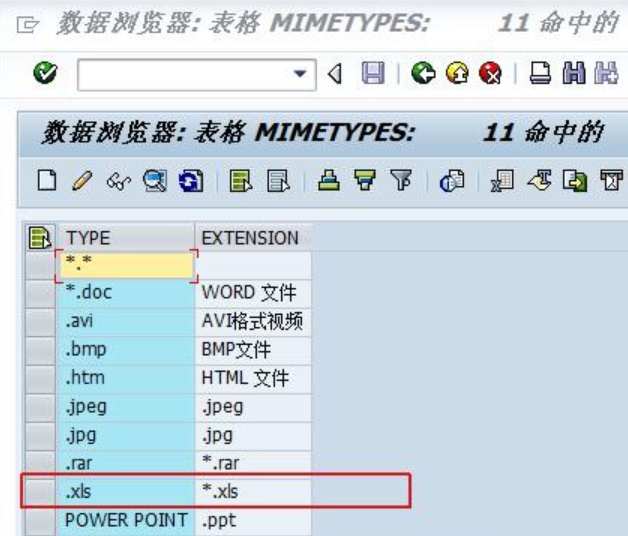Click the glasses Display icon
Viewport: 628px width, 536px height.
pyautogui.click(x=119, y=181)
